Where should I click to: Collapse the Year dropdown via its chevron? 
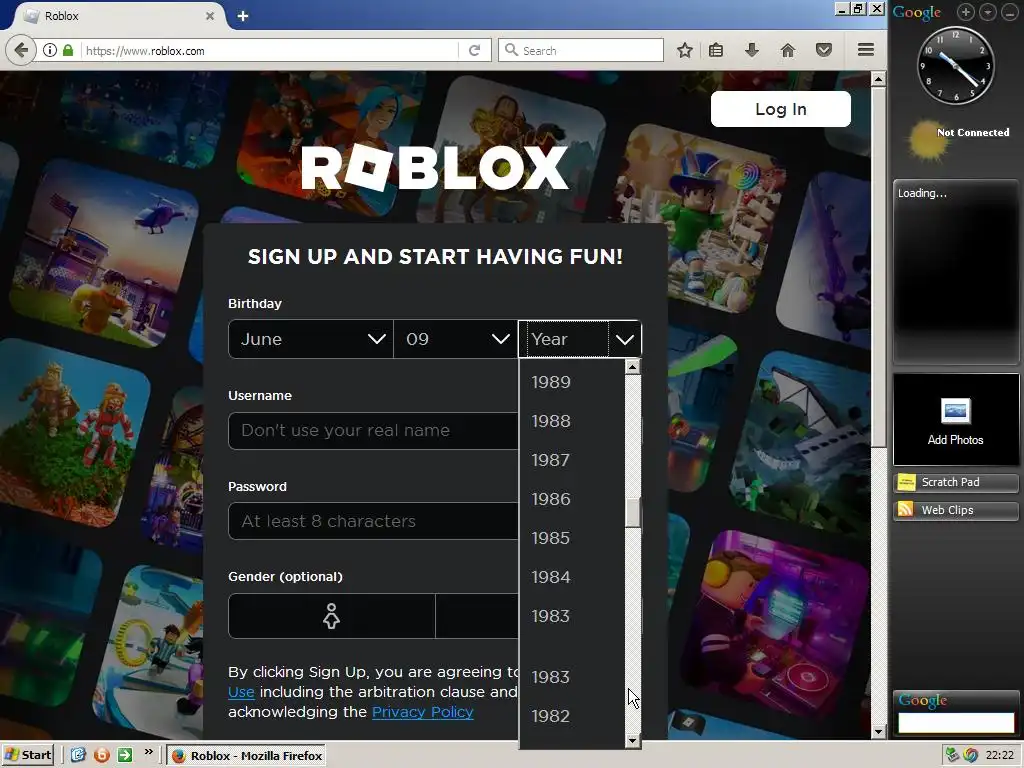[x=625, y=339]
